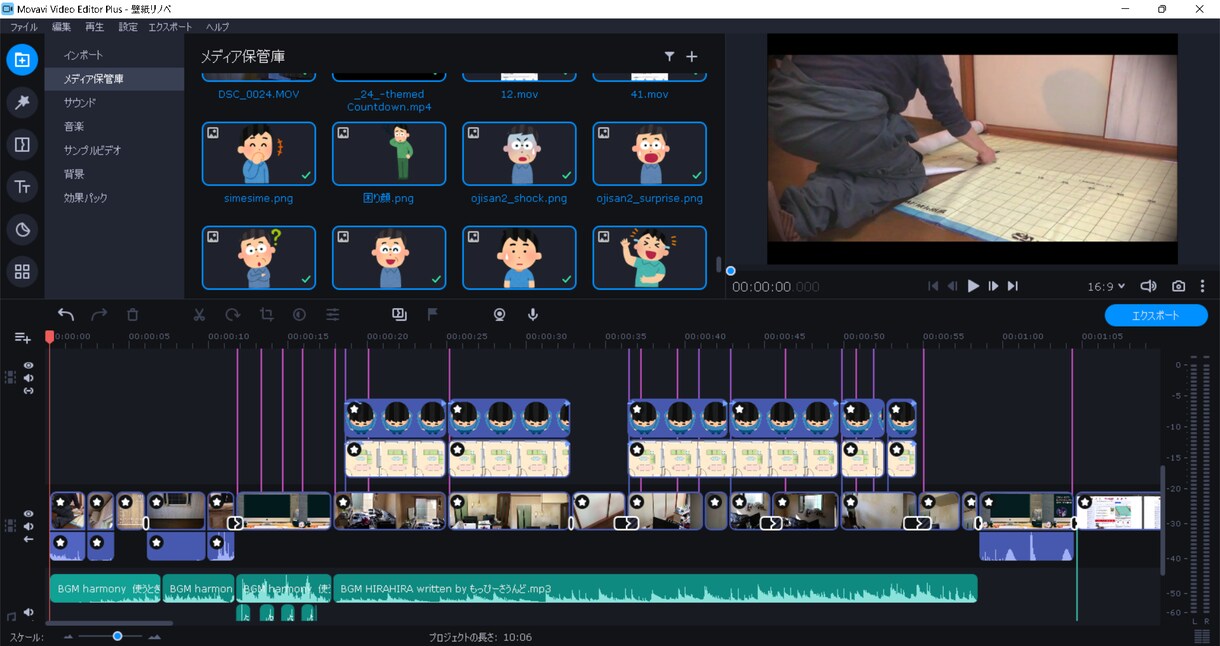The height and width of the screenshot is (646, 1220).
Task: Add a new track to the timeline
Action: [x=22, y=338]
